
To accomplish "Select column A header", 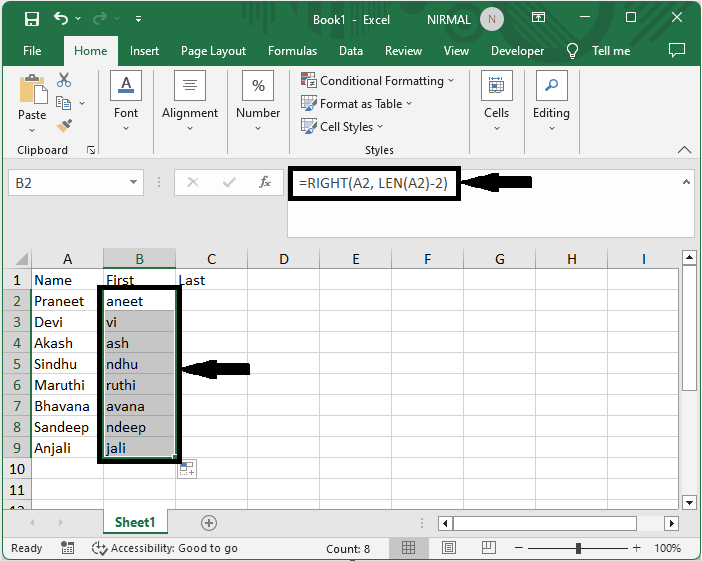I will (67, 259).
